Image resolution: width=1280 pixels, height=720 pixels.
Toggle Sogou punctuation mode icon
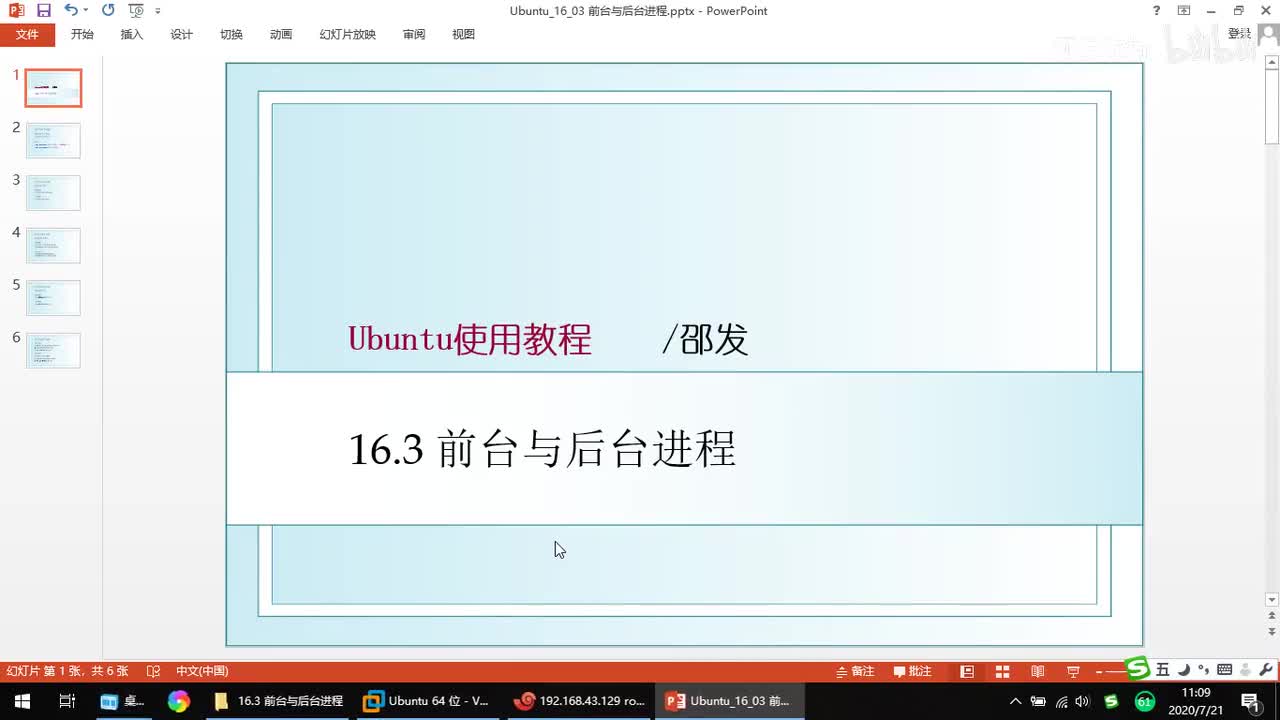pos(1203,670)
